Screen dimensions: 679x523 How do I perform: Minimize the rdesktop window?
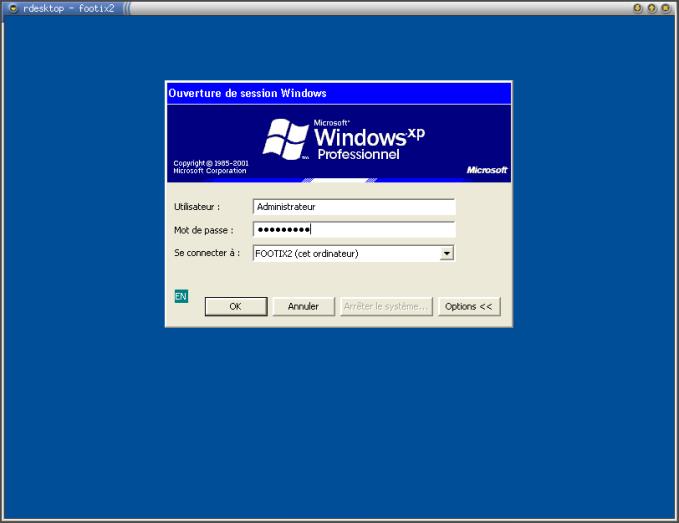coord(638,7)
